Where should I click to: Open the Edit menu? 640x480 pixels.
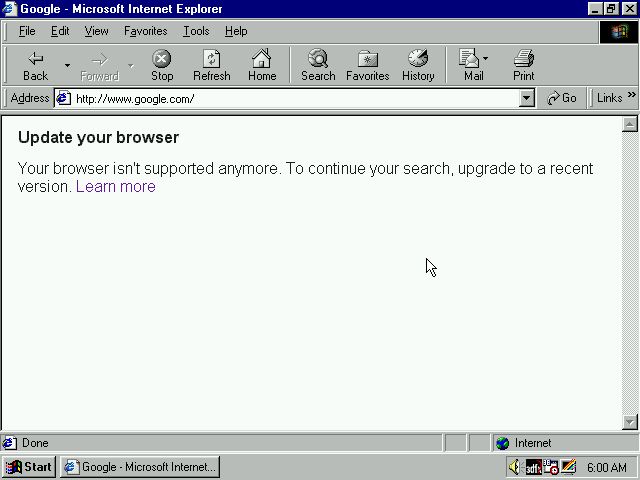click(x=60, y=31)
